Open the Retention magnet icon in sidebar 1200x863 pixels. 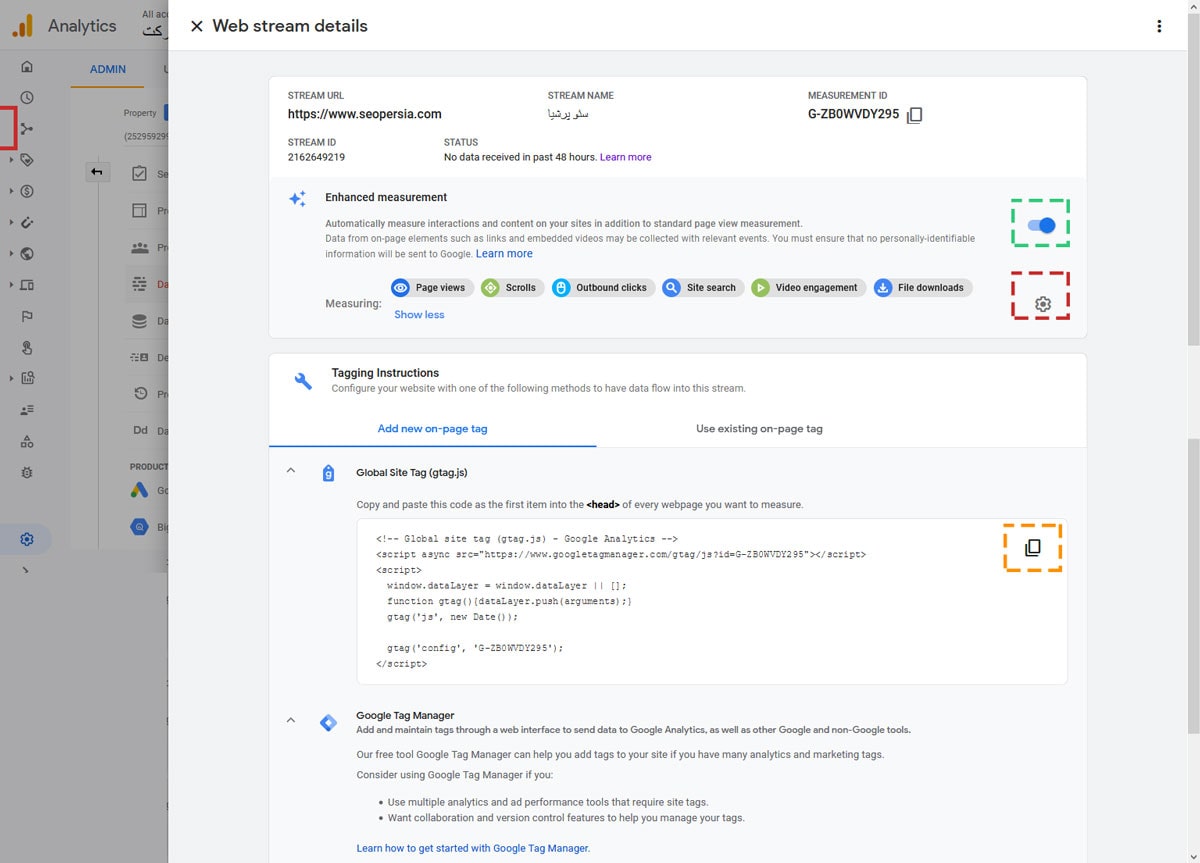click(x=27, y=223)
